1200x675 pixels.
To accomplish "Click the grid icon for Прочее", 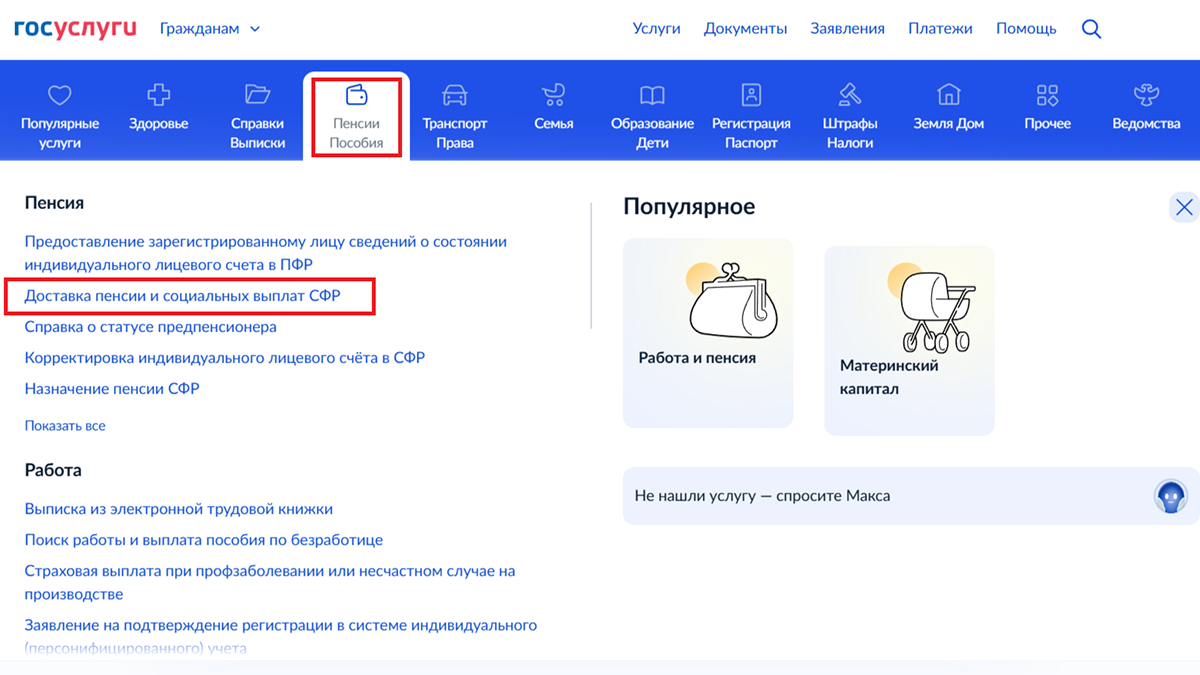I will pos(1047,95).
